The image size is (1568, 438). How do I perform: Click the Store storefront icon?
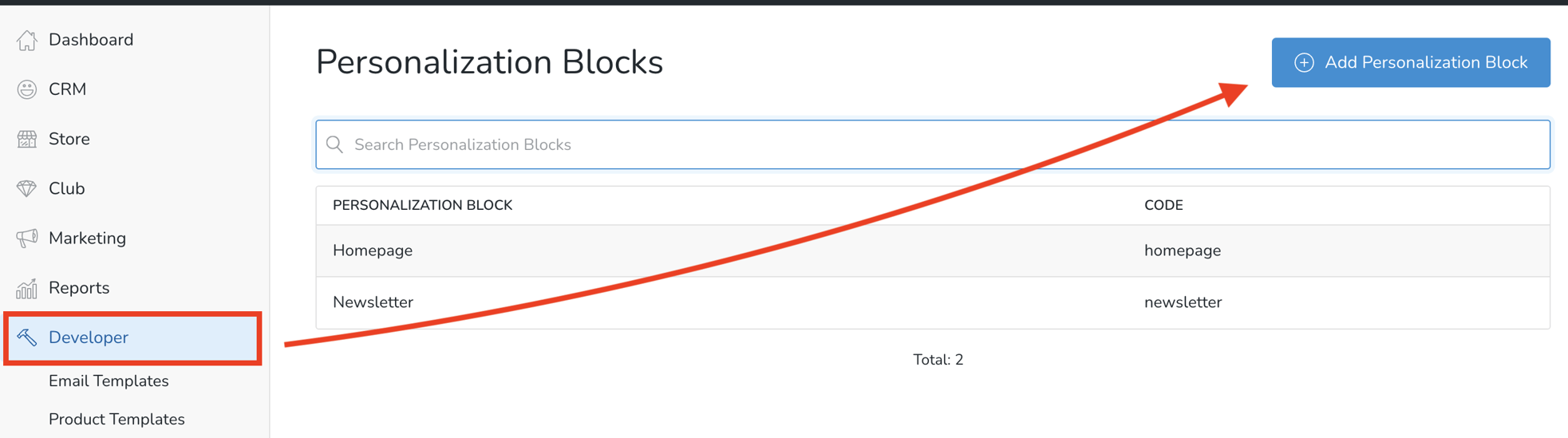coord(27,139)
